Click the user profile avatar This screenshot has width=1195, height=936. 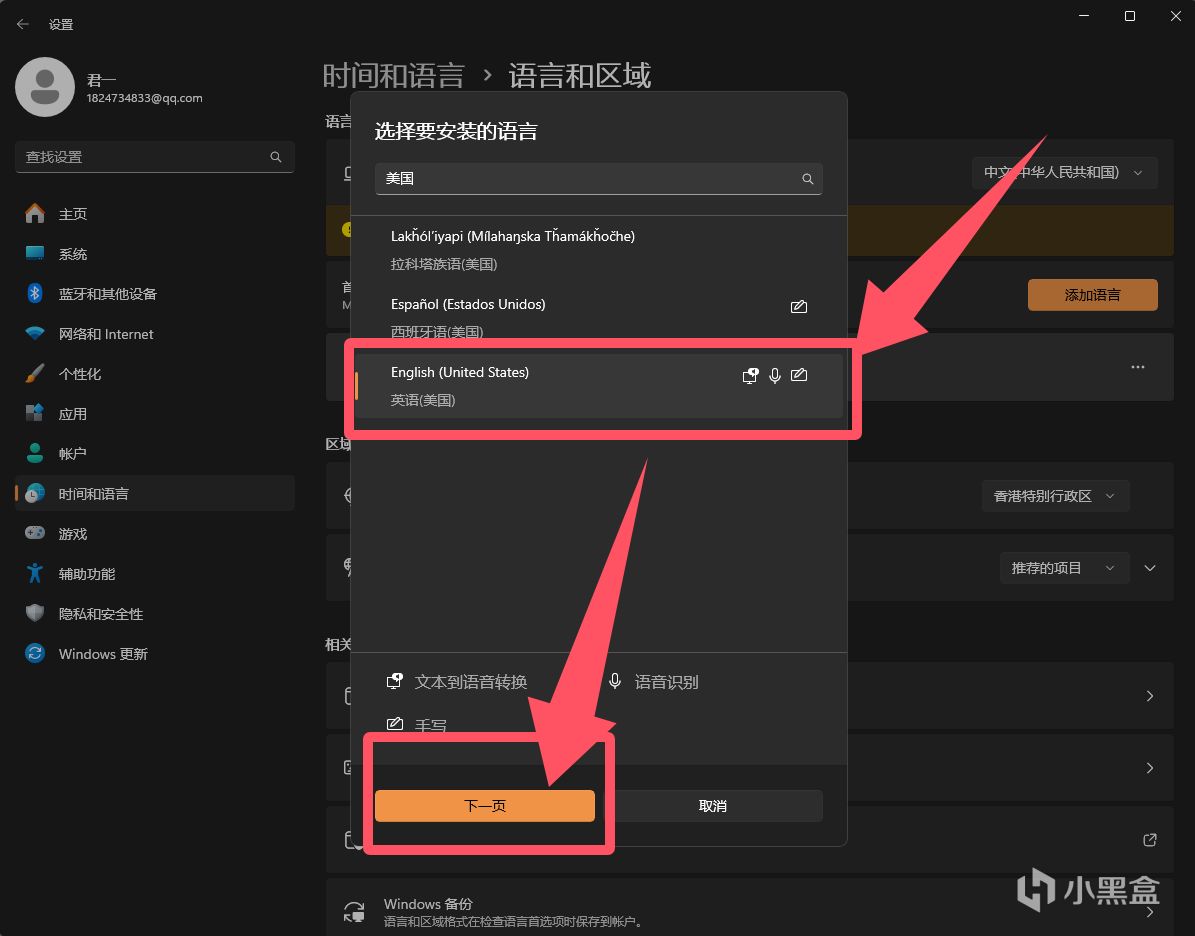pyautogui.click(x=44, y=88)
